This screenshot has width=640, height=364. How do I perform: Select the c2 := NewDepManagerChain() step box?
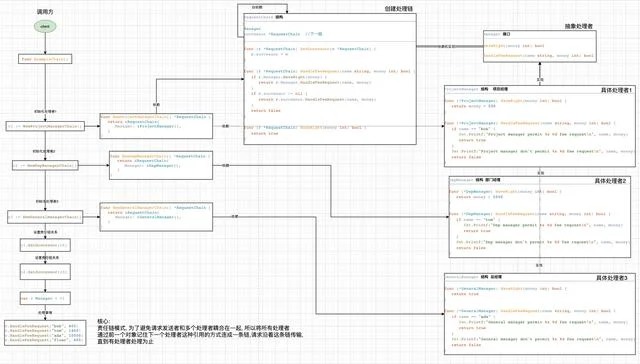click(x=45, y=166)
